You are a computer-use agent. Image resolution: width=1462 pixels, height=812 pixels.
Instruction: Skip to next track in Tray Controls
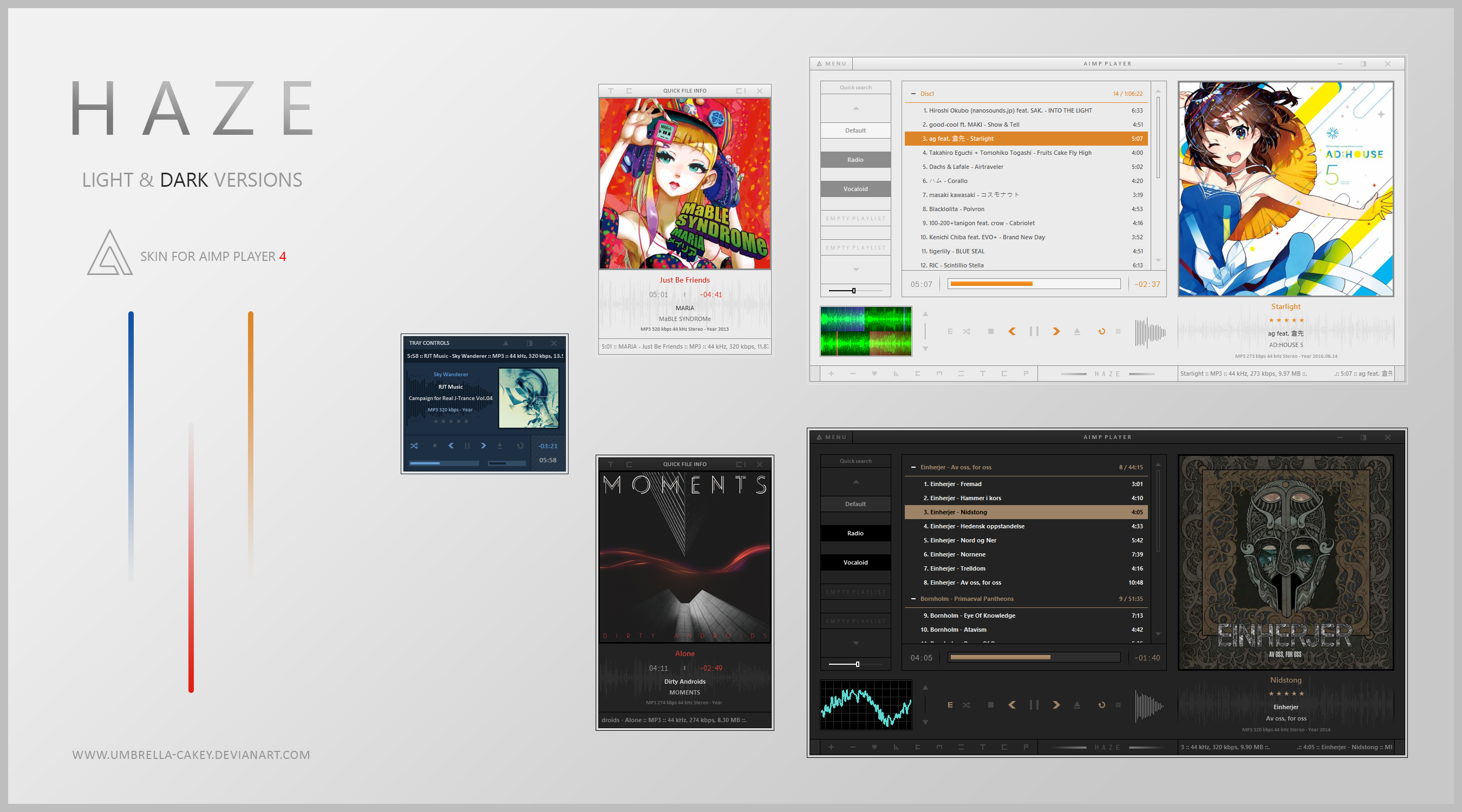[x=483, y=446]
